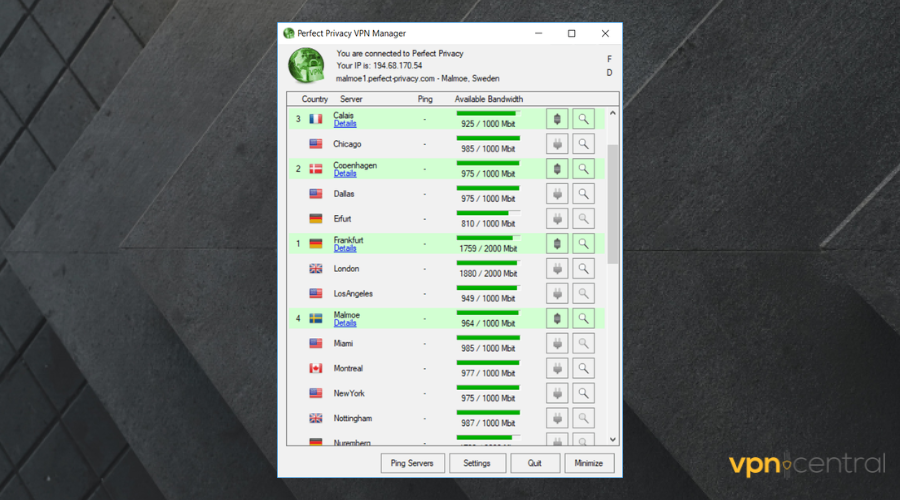Sort list by Server column header
The height and width of the screenshot is (500, 900).
tap(351, 99)
